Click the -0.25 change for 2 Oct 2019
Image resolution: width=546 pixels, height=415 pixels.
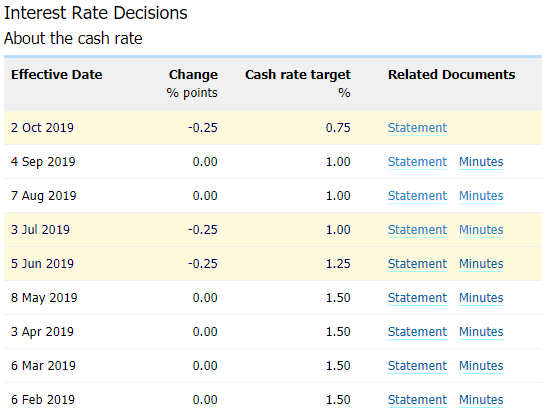[x=203, y=128]
